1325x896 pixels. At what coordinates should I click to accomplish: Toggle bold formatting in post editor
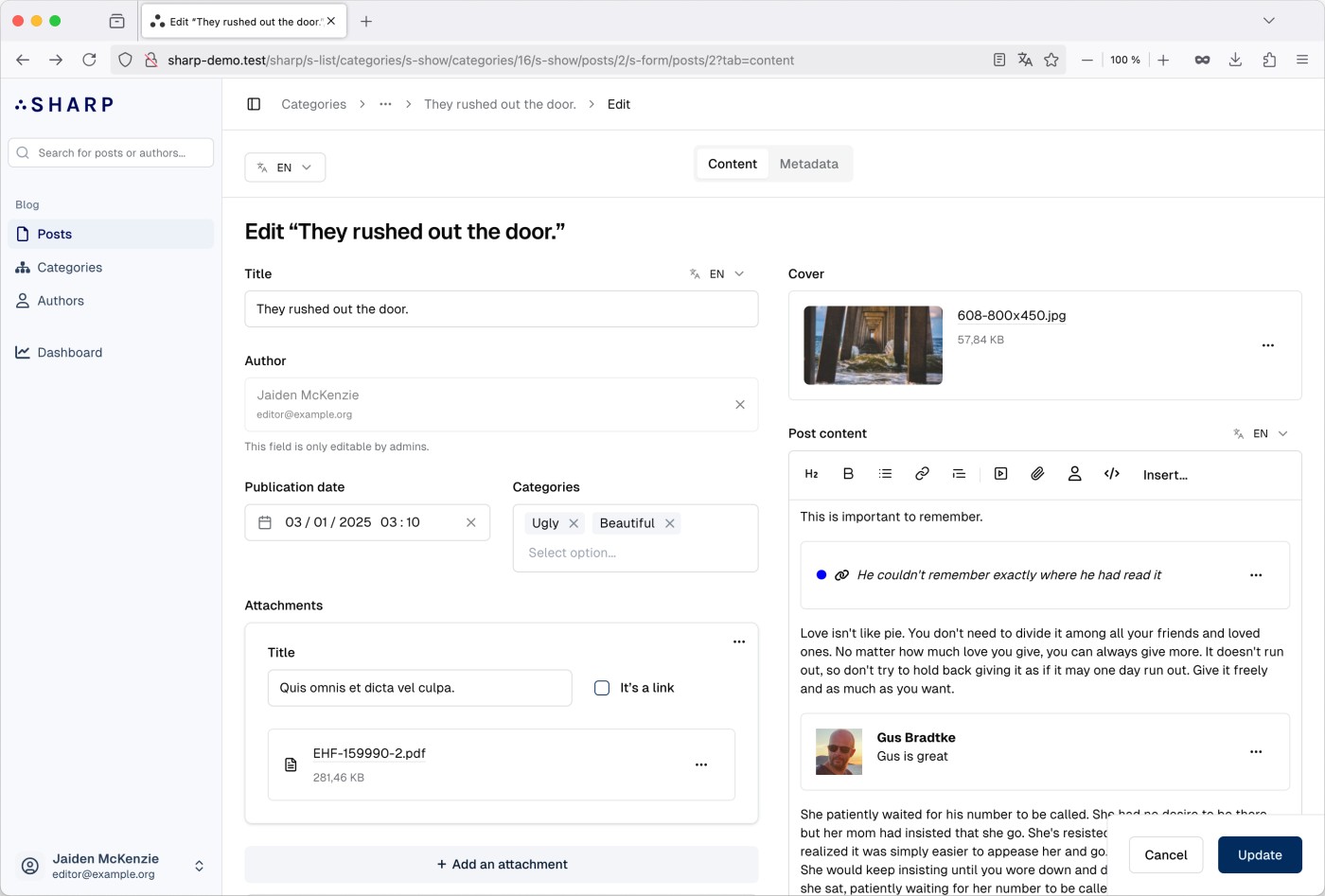[848, 474]
